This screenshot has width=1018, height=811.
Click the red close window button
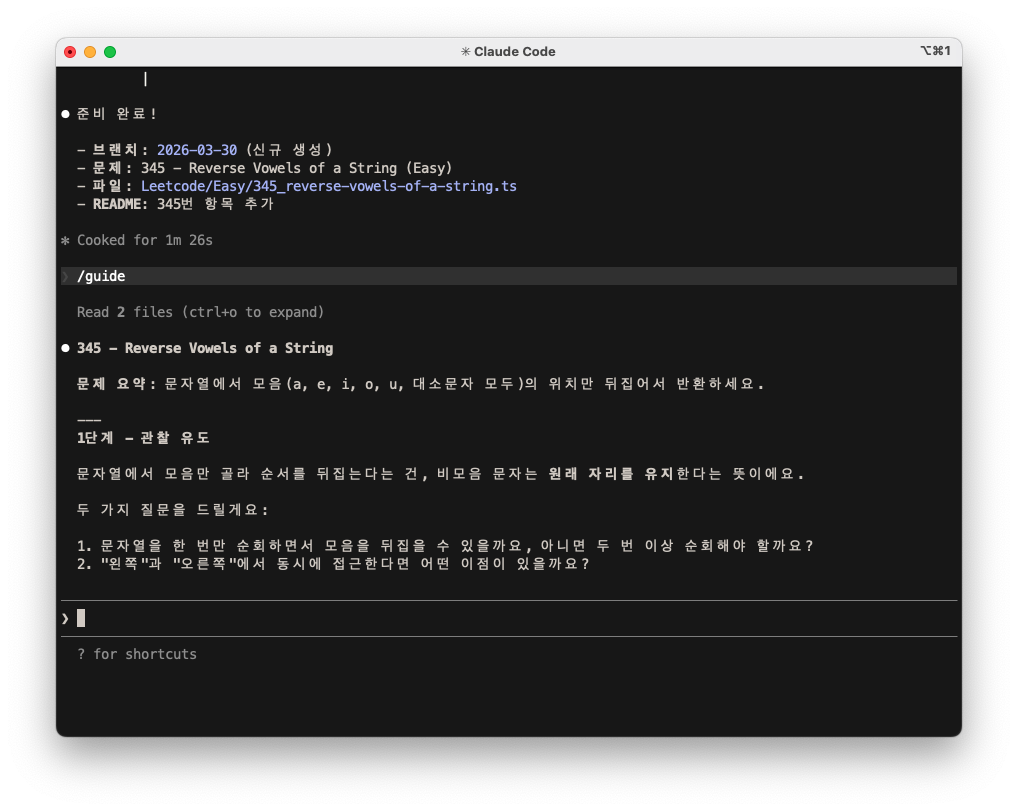(70, 52)
